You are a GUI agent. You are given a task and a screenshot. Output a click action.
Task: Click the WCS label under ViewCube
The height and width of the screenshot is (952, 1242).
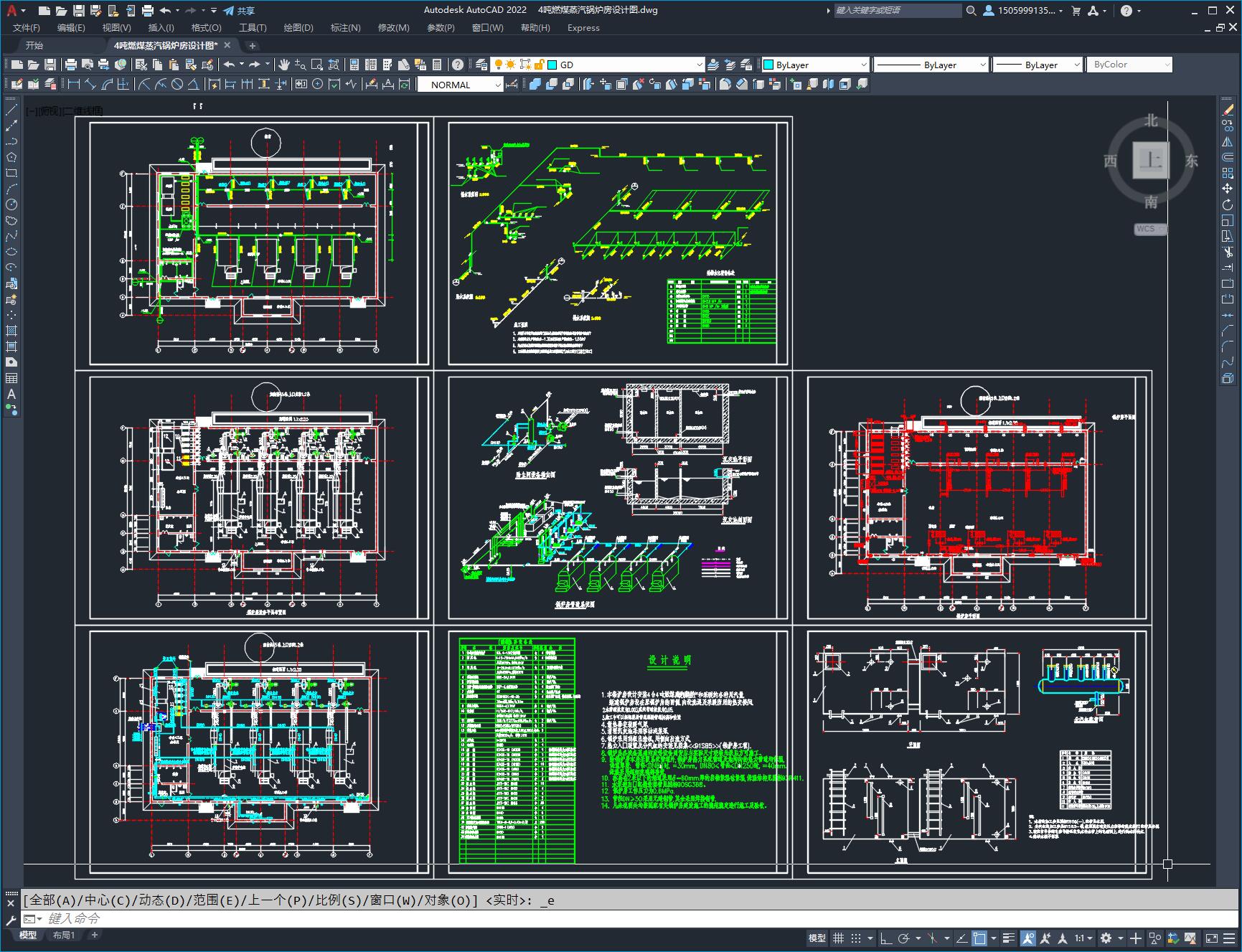1146,229
